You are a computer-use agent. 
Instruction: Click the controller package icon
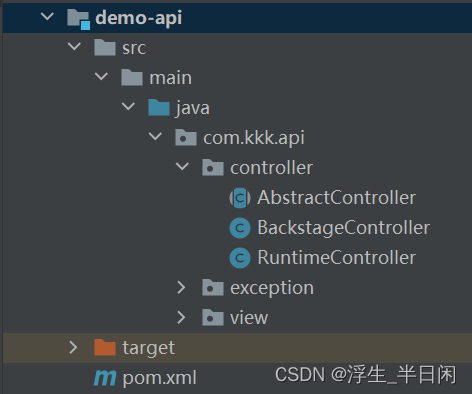coord(213,167)
